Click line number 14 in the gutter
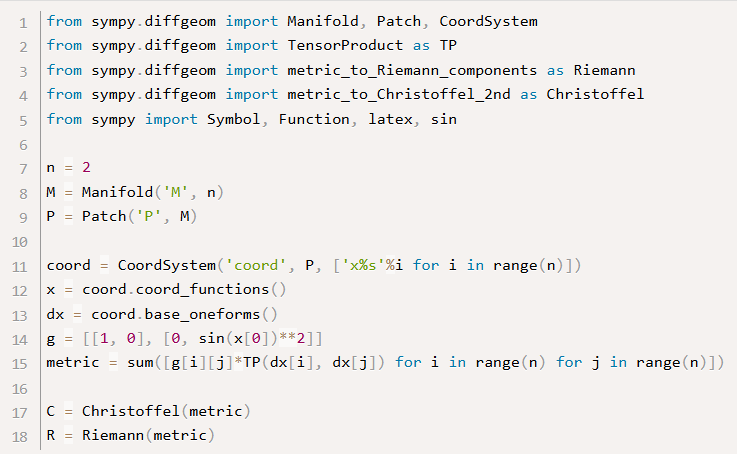The height and width of the screenshot is (454, 737). (x=20, y=340)
